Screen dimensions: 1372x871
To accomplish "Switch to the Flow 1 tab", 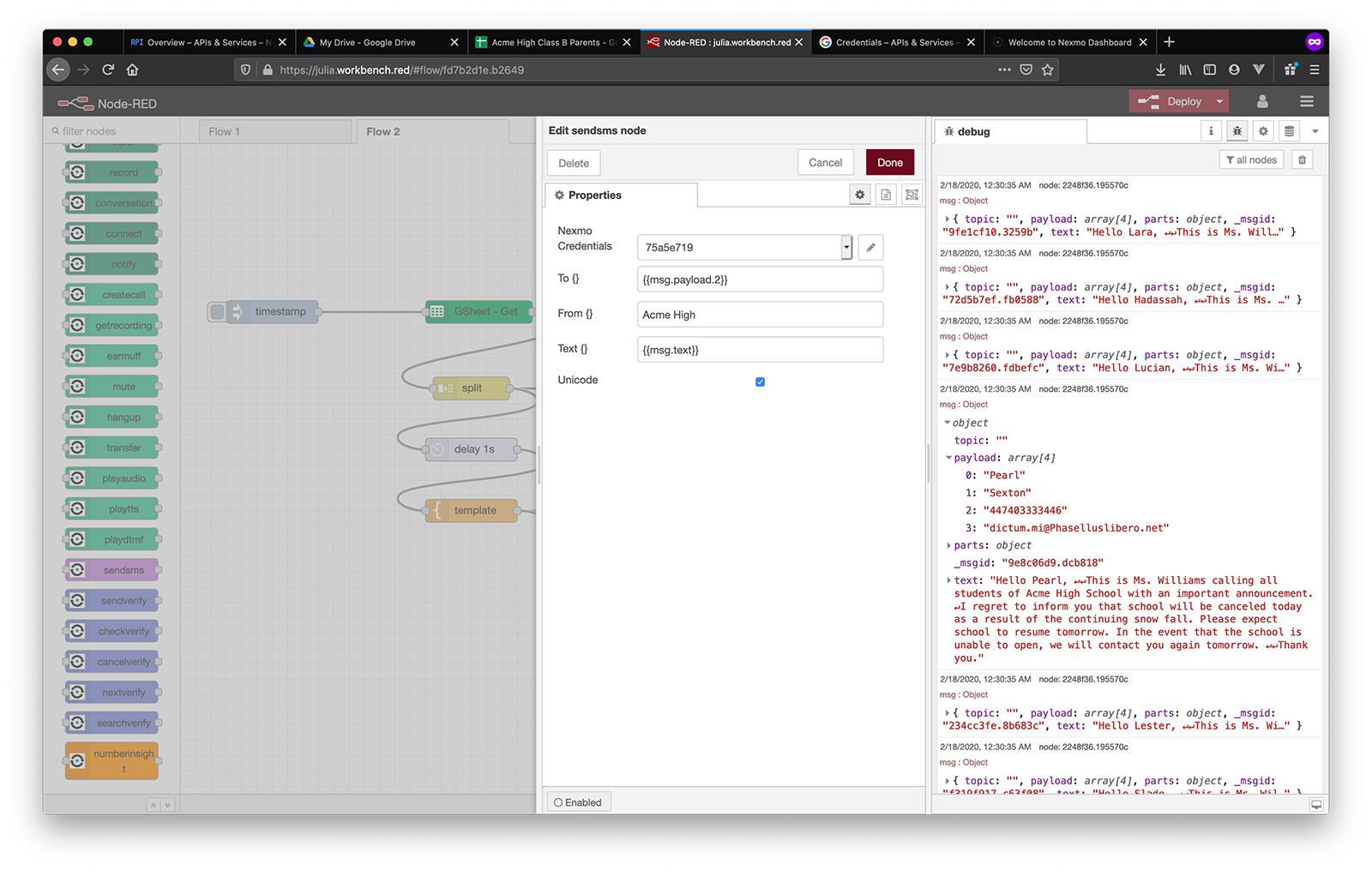I will tap(275, 131).
